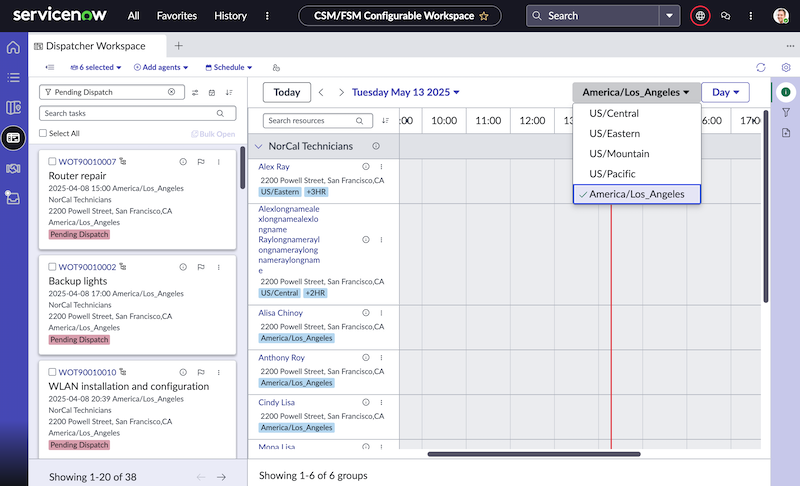This screenshot has height=486, width=800.
Task: Tick the WOT90010010 task checkbox
Action: point(52,372)
